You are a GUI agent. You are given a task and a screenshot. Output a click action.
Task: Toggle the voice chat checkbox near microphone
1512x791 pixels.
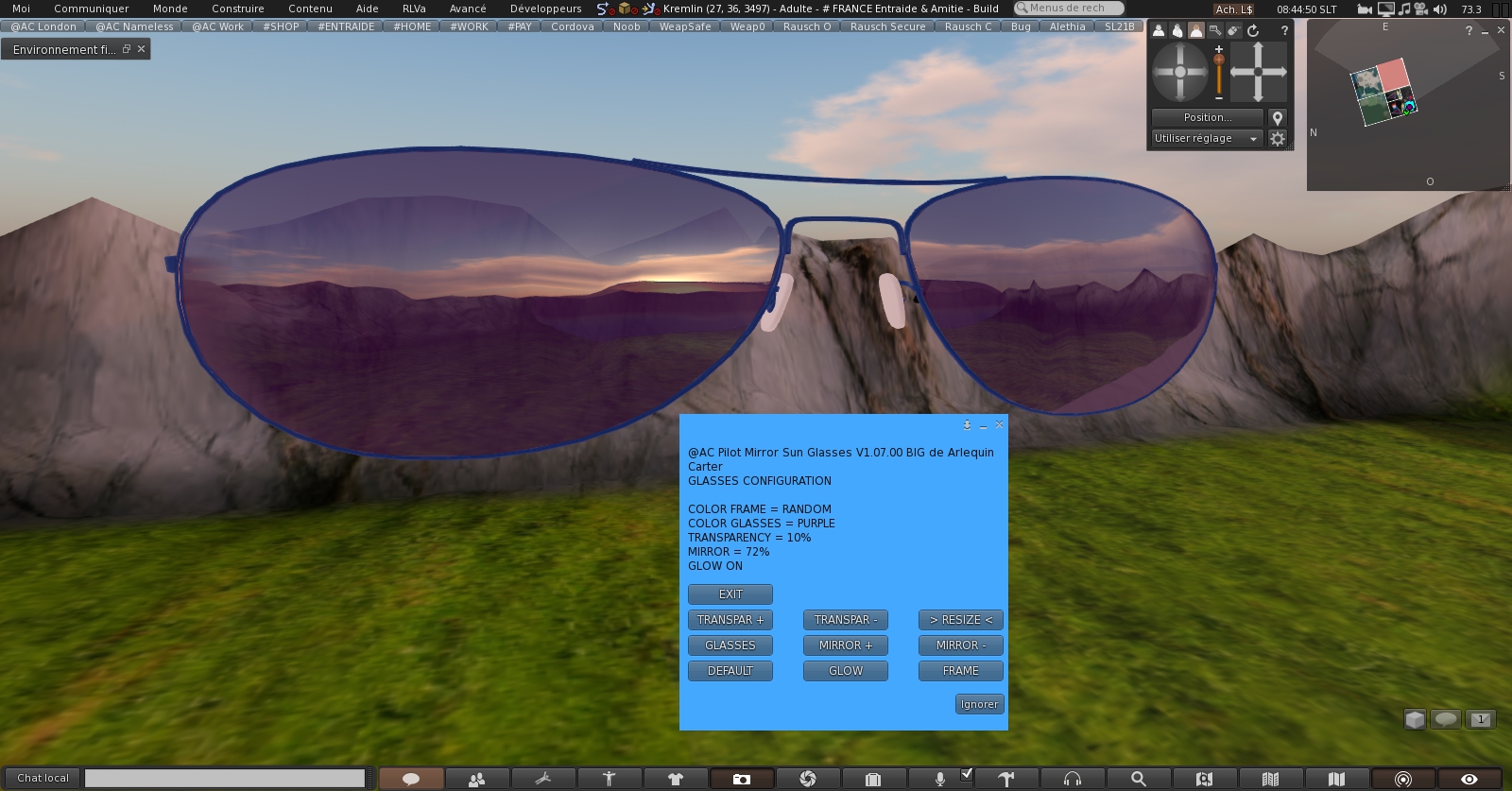[x=966, y=774]
